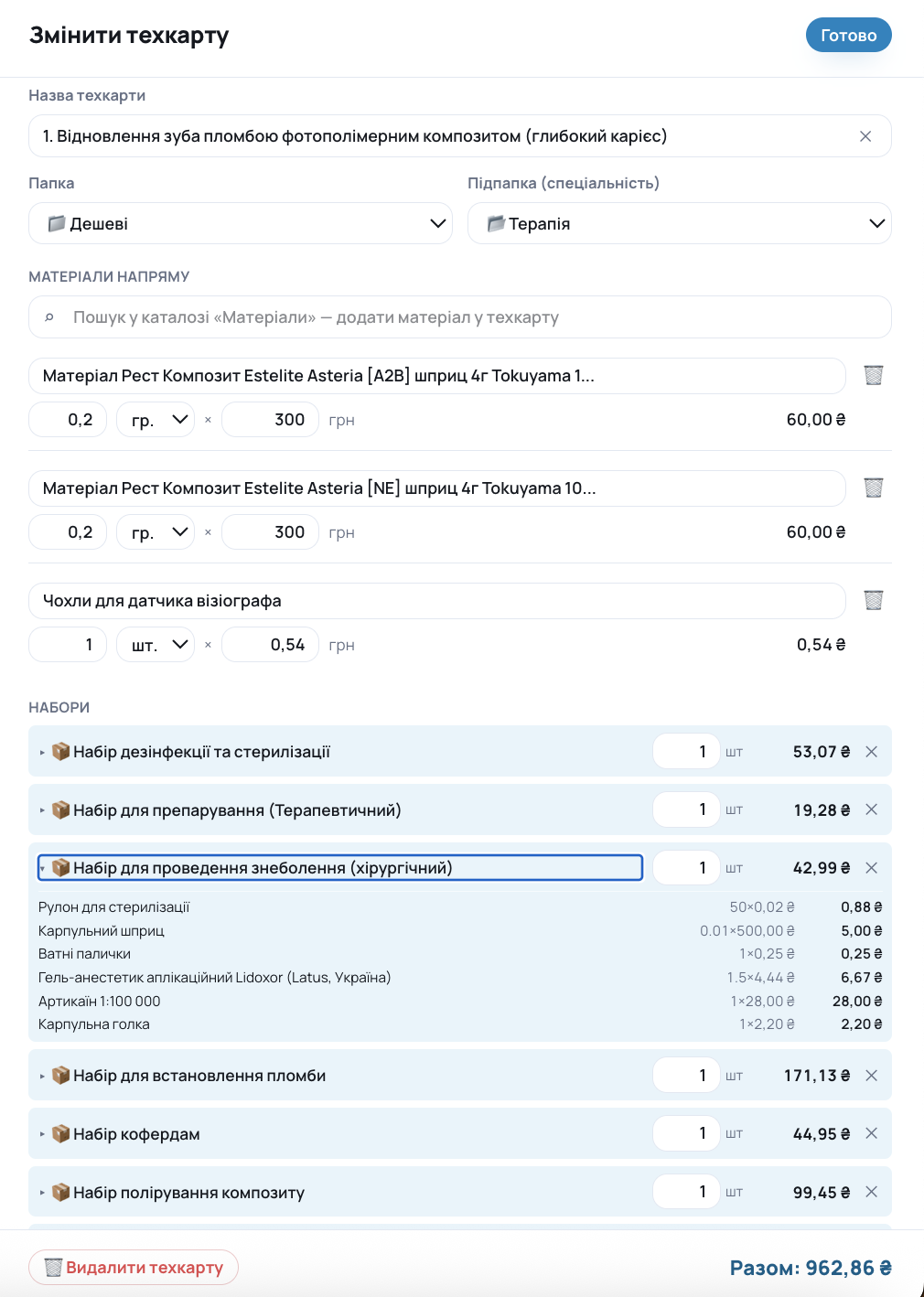Remove Набір кофердам from the list
The height and width of the screenshot is (1297, 924).
[872, 1133]
